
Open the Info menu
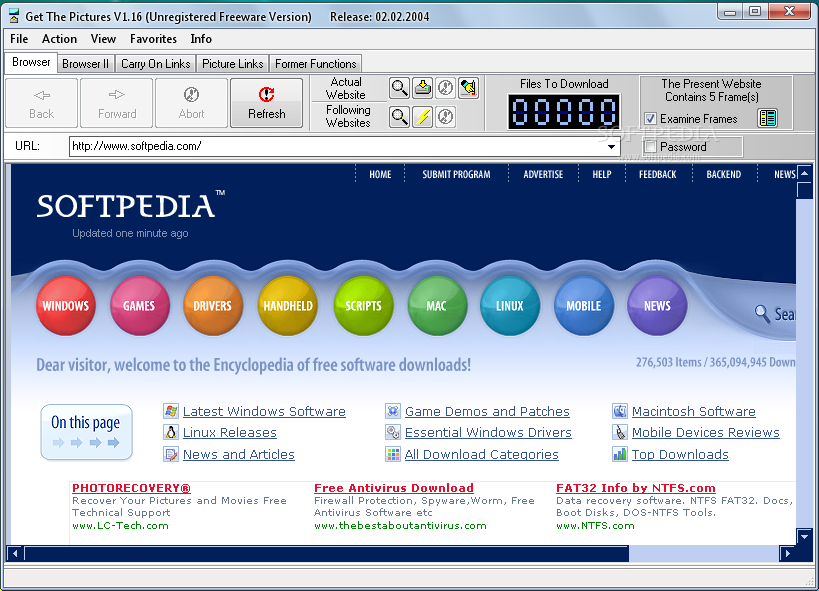201,39
